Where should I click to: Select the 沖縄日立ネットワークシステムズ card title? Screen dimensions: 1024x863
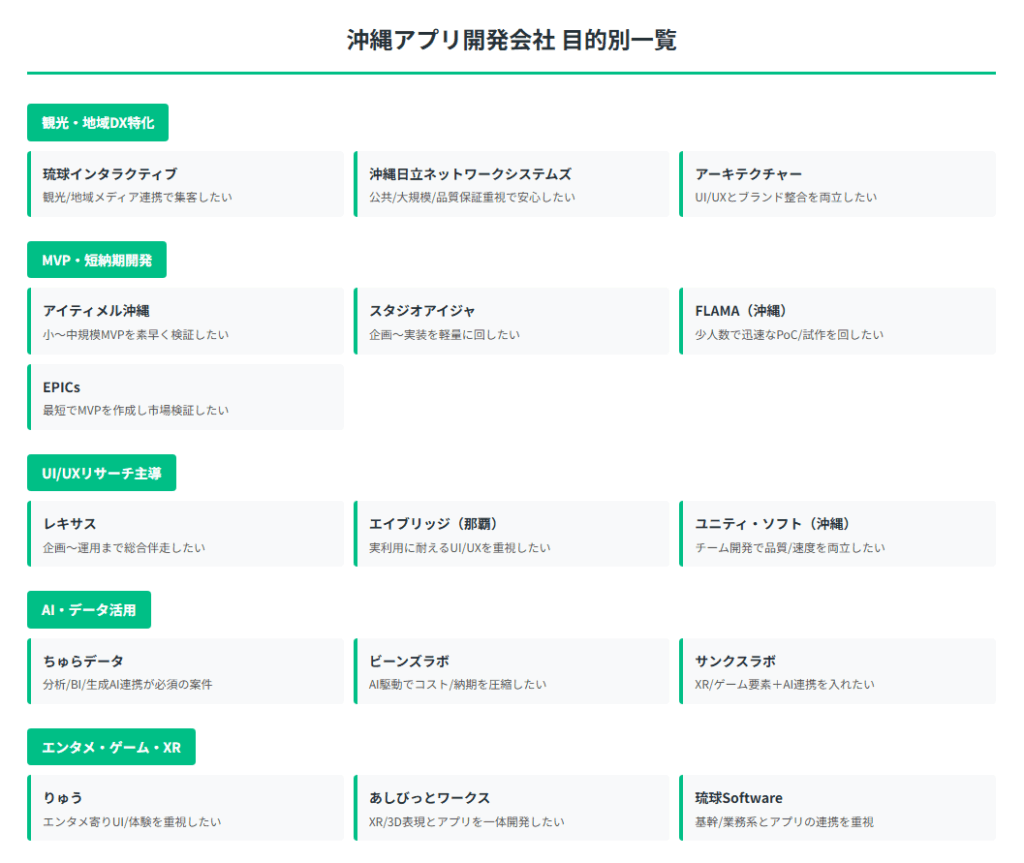pos(470,174)
